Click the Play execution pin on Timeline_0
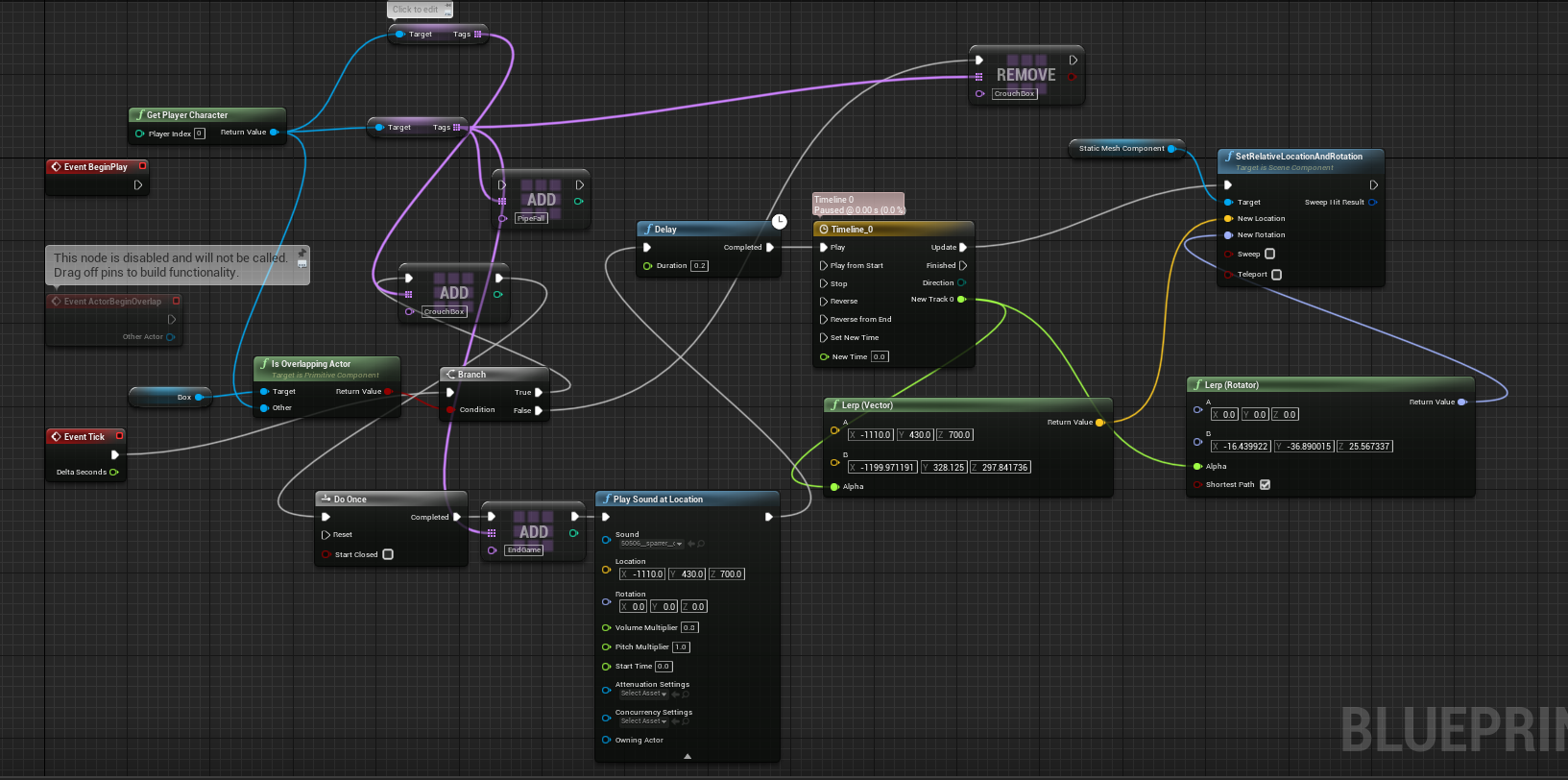 (824, 248)
